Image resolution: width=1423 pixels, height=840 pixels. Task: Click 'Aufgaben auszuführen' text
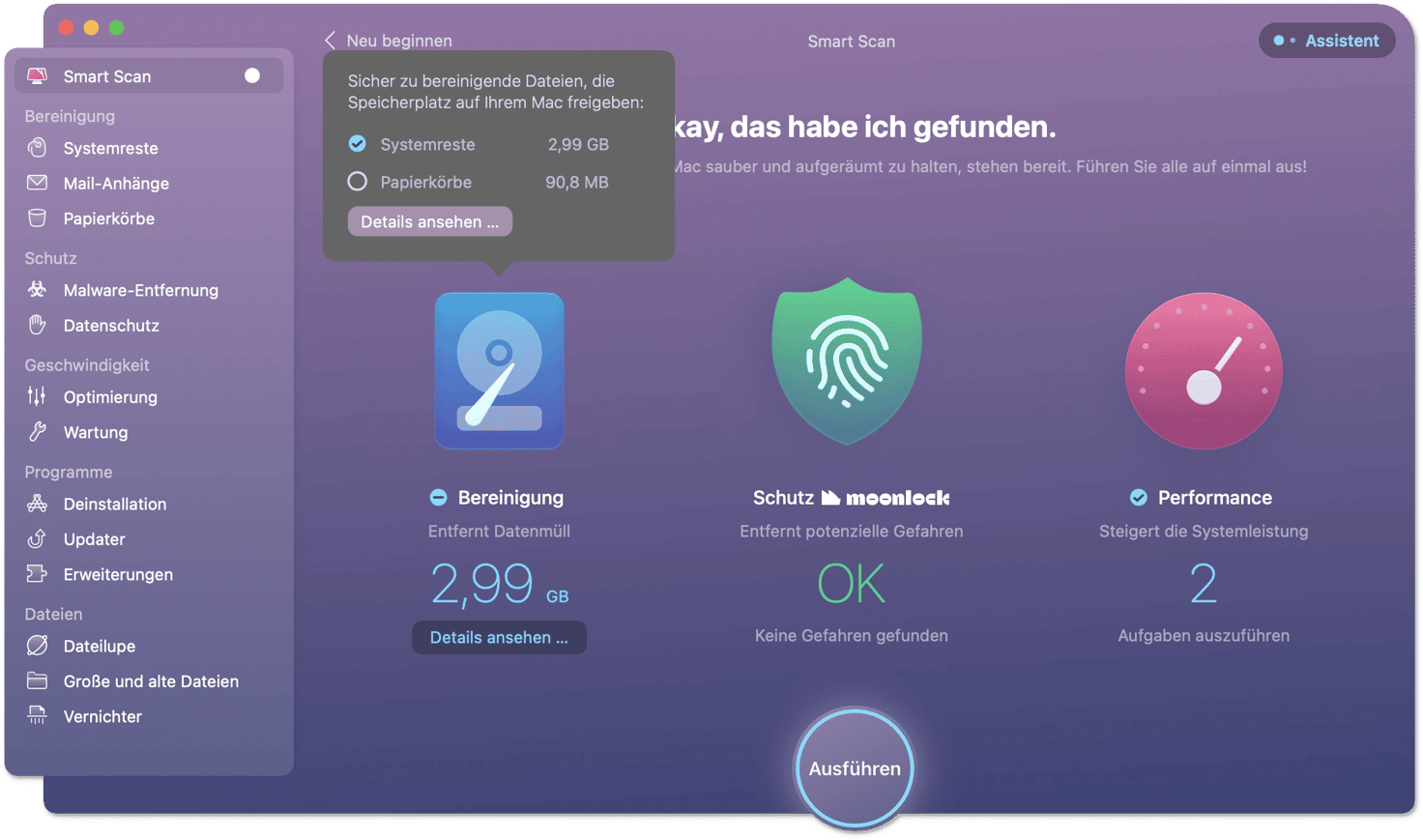(1204, 635)
